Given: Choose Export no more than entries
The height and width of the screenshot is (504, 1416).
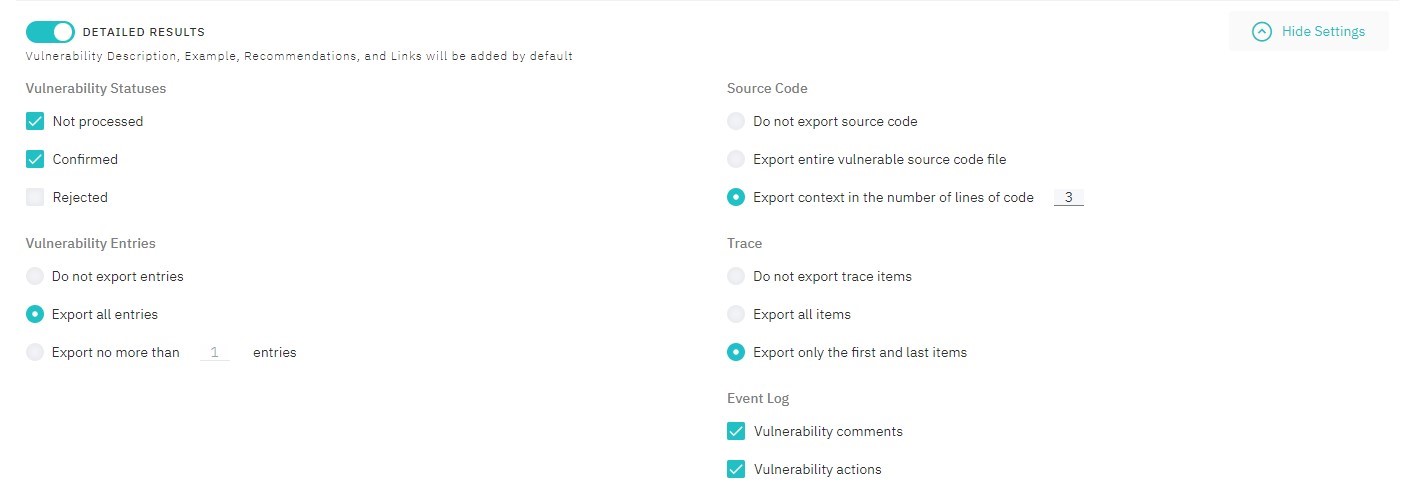Looking at the screenshot, I should pos(35,352).
